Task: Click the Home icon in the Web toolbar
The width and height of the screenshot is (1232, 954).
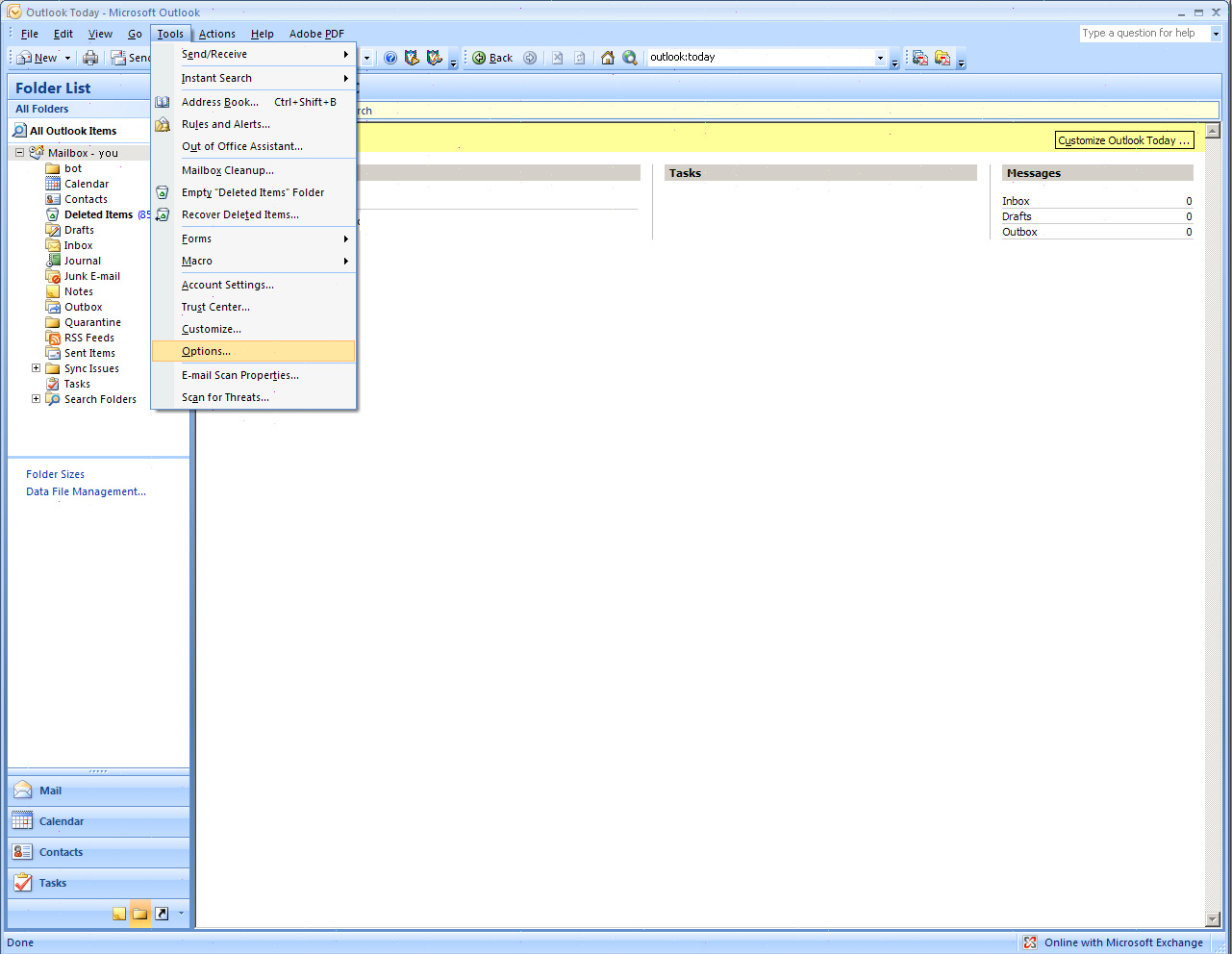Action: point(608,58)
